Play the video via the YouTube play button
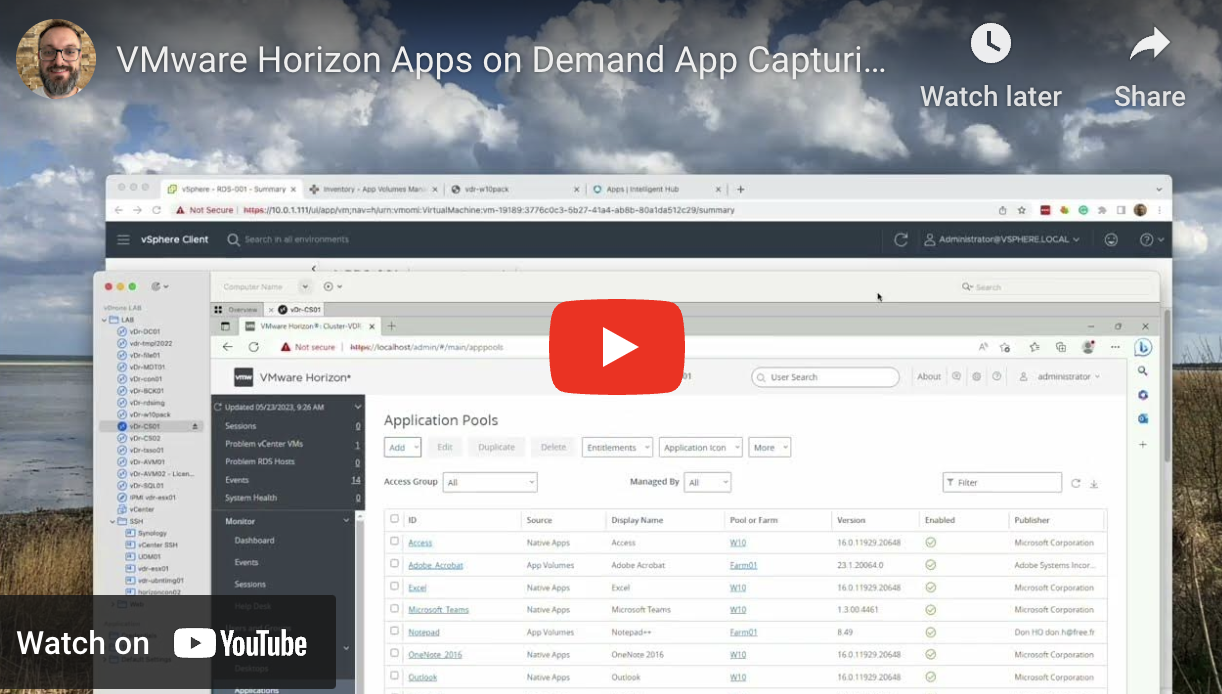Screen dimensions: 1222x694 (617, 347)
